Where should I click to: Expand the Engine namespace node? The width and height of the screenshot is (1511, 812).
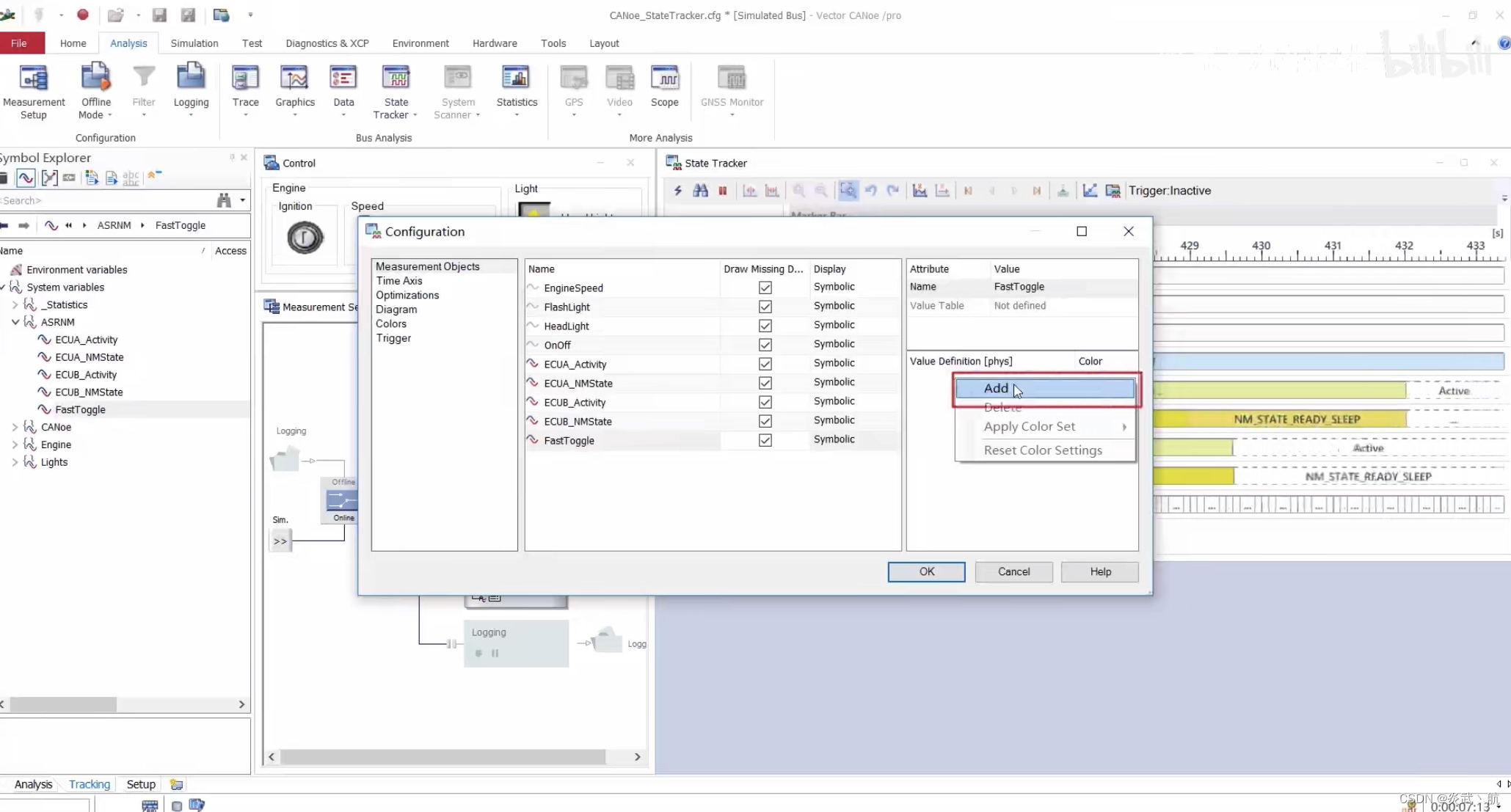pyautogui.click(x=15, y=445)
